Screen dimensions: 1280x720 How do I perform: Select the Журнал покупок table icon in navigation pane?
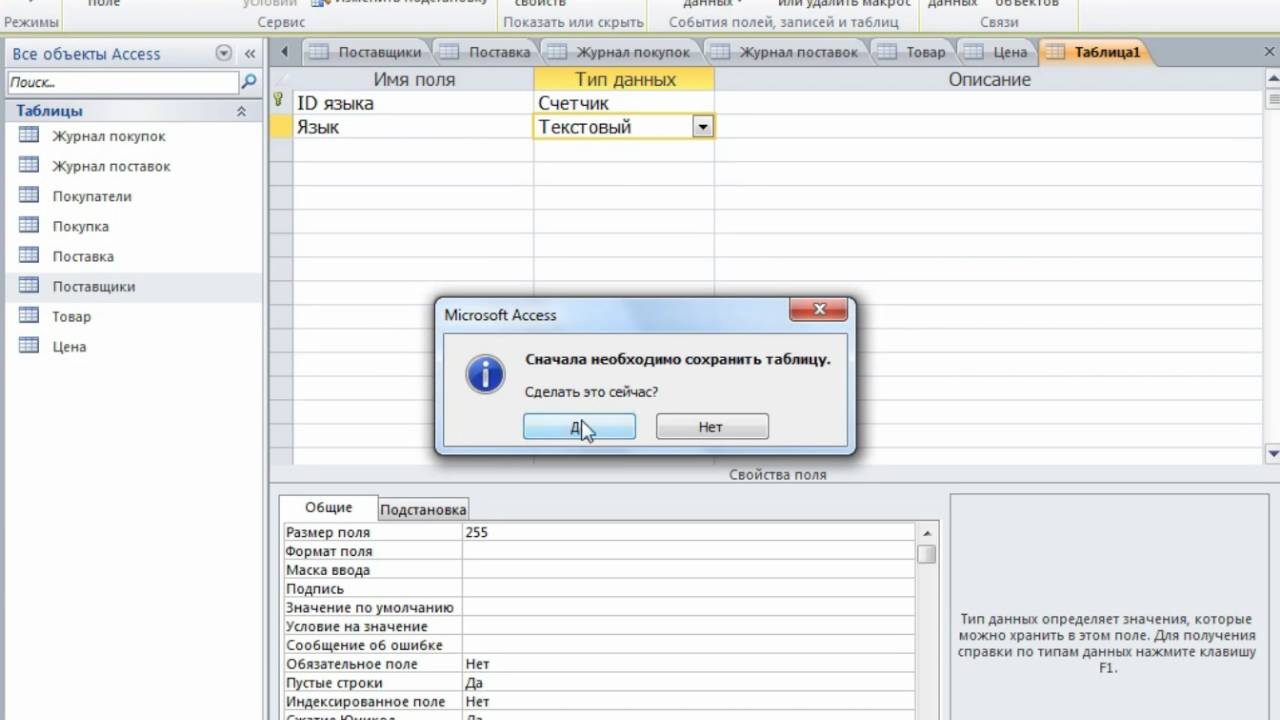[29, 136]
